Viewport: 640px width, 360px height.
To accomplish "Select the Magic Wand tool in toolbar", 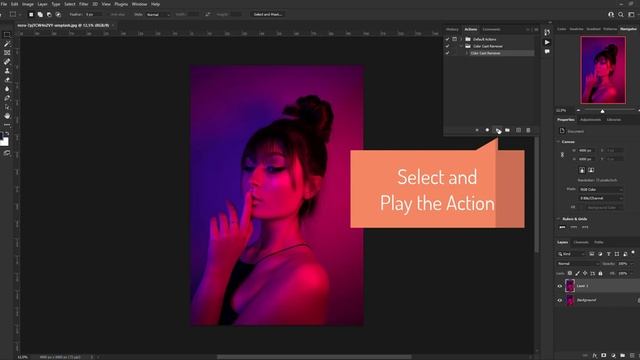I will tap(7, 44).
